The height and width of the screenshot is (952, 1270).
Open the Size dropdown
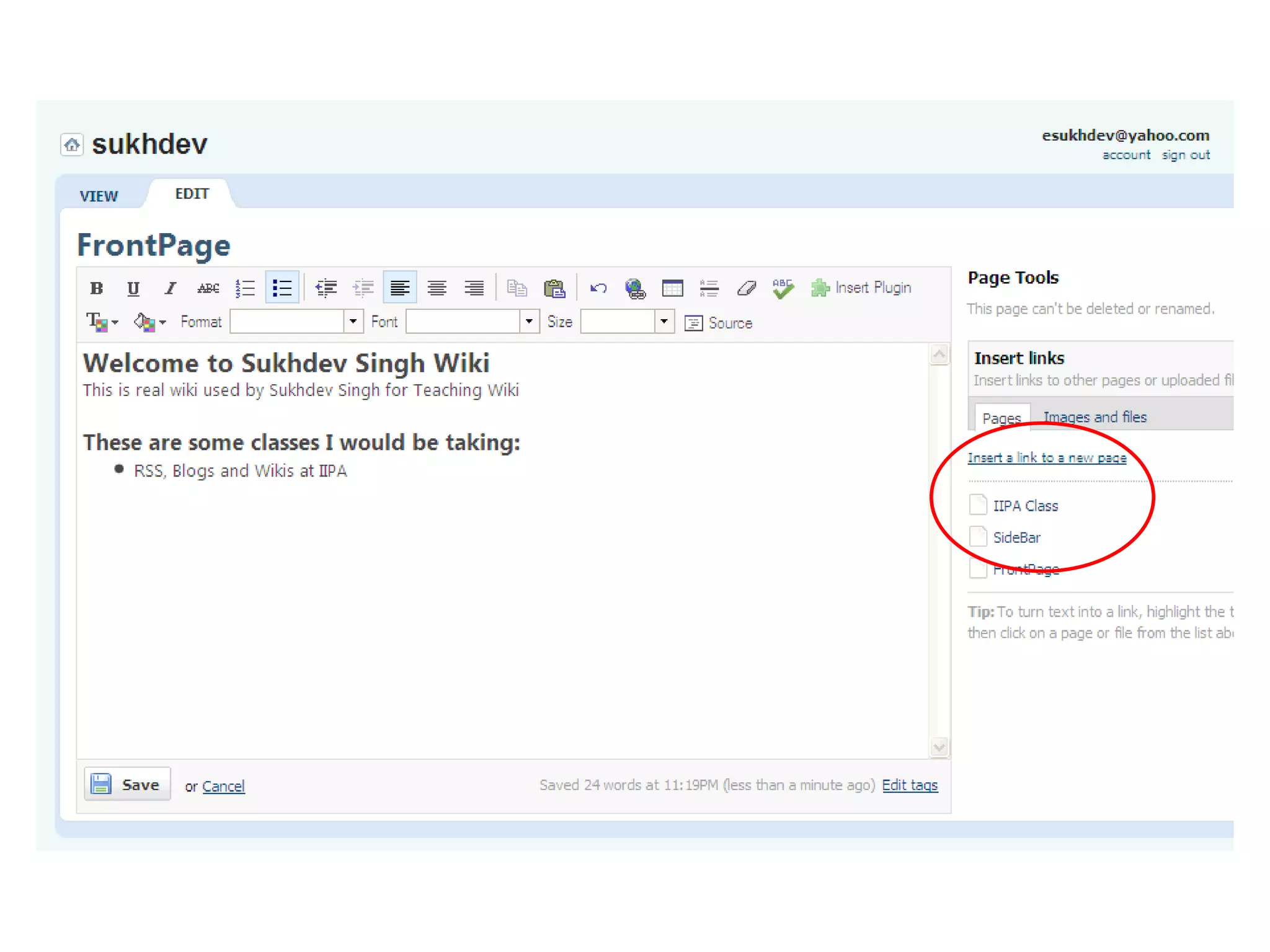(664, 322)
